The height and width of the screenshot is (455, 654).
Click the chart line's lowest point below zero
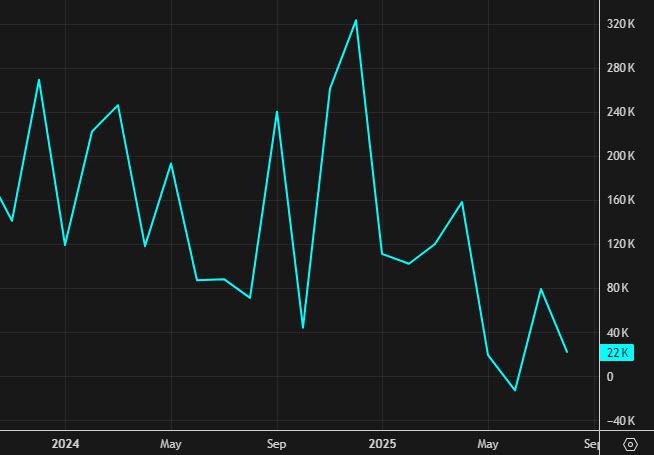(x=515, y=390)
